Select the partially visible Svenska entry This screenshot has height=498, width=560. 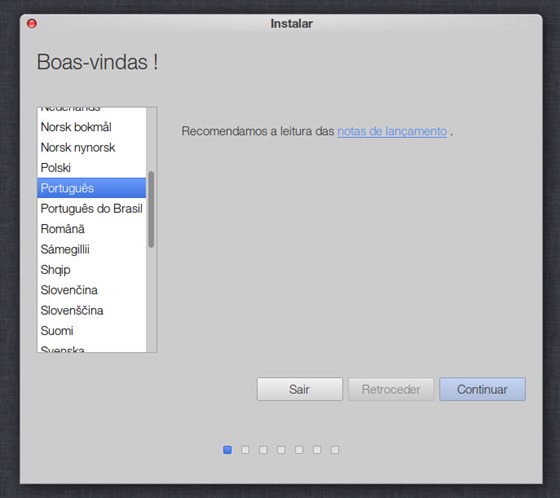91,347
